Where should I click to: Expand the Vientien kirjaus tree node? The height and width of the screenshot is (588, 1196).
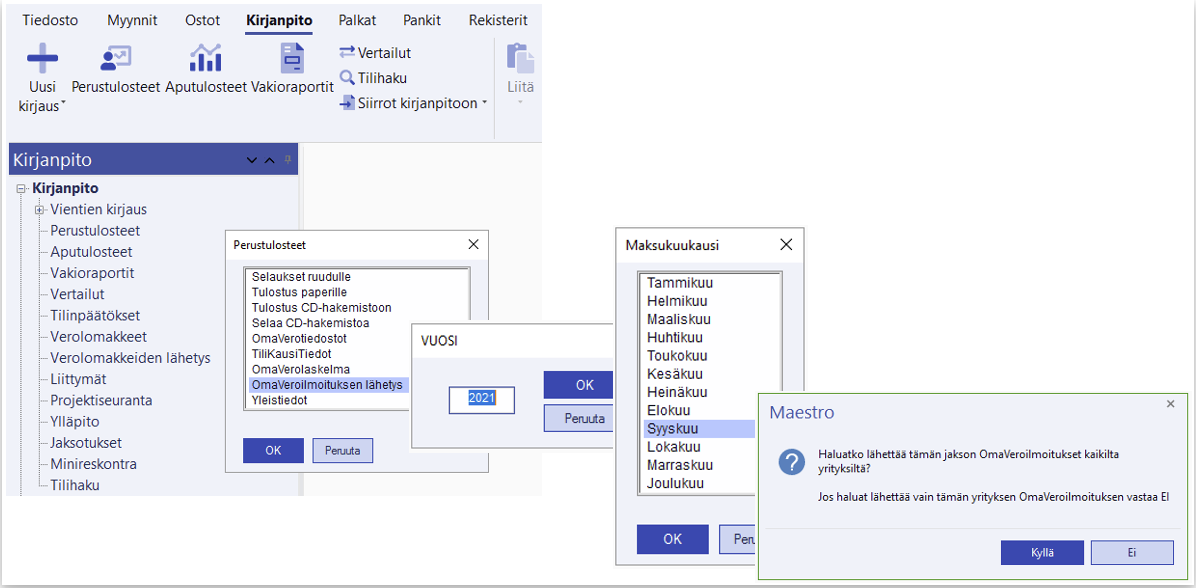point(40,210)
